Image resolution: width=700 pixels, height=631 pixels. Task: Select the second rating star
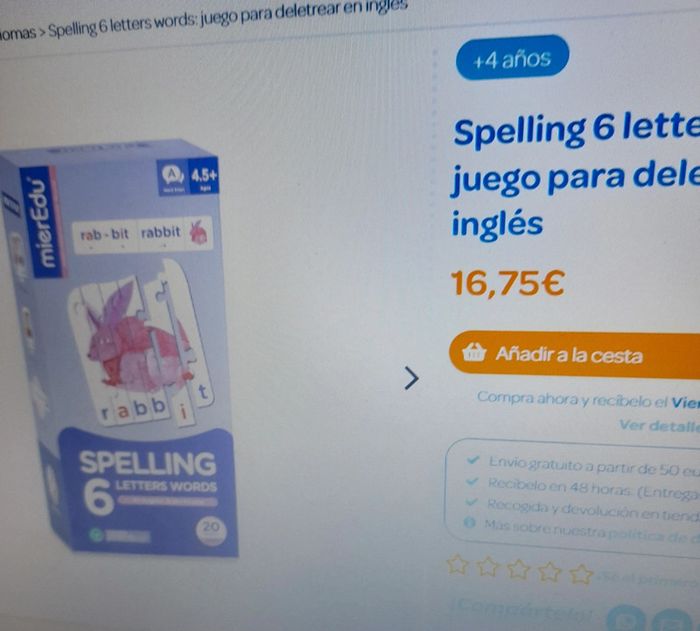[x=488, y=568]
